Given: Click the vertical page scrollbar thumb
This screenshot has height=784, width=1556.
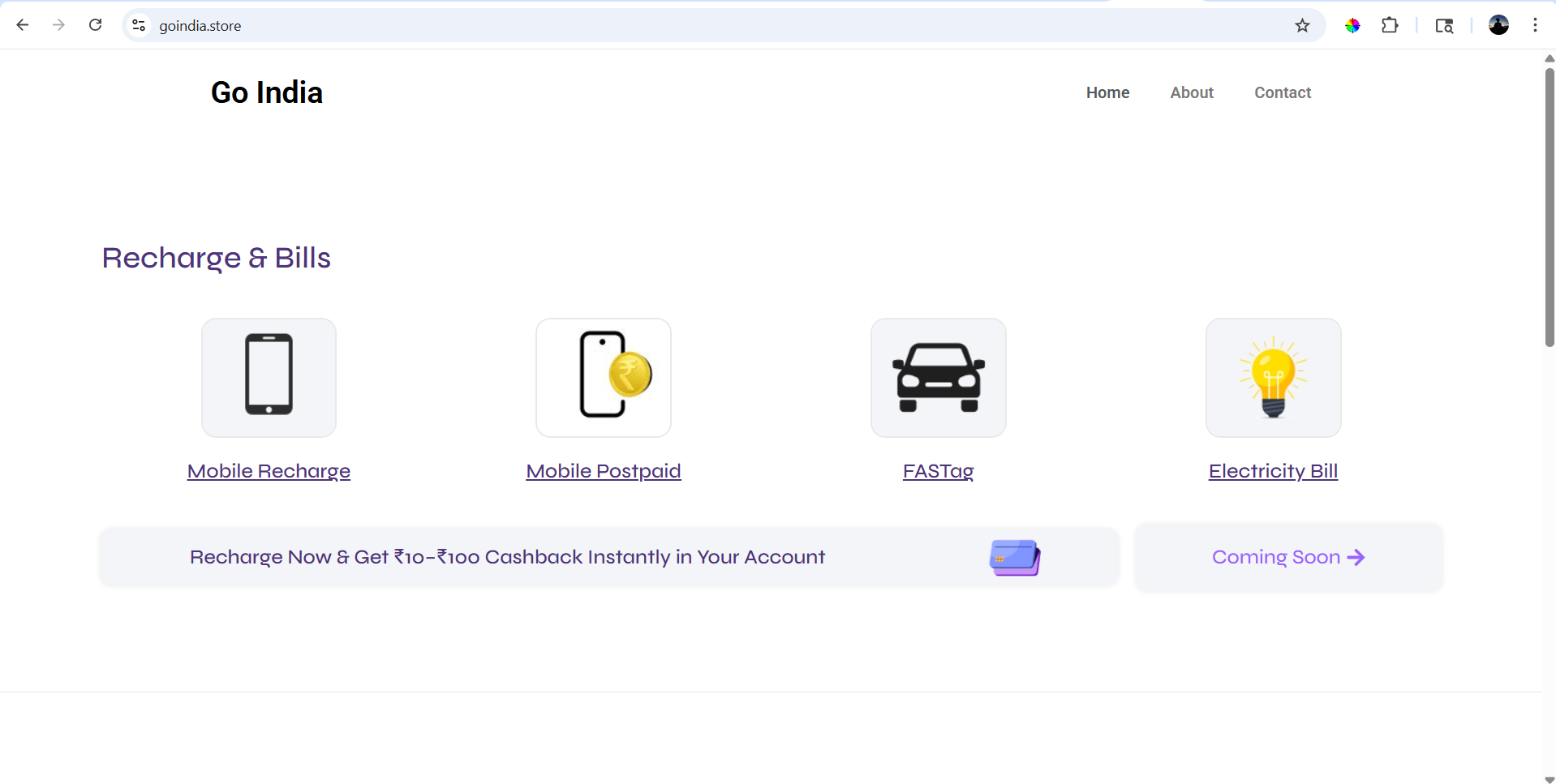Looking at the screenshot, I should pos(1549,207).
